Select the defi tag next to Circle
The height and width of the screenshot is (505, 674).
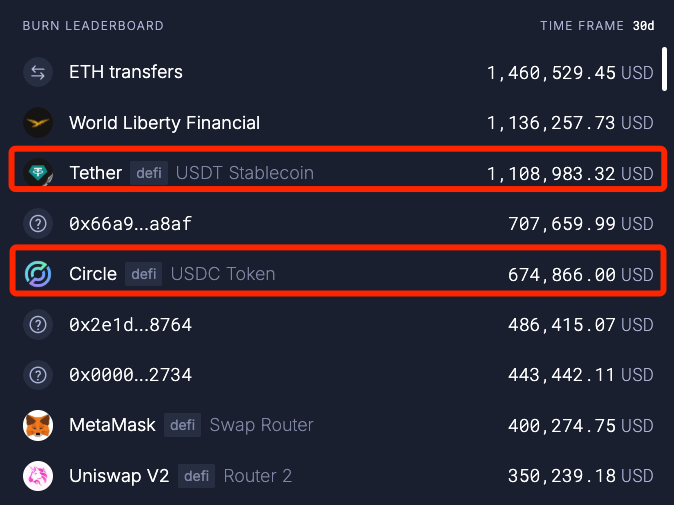pyautogui.click(x=144, y=274)
